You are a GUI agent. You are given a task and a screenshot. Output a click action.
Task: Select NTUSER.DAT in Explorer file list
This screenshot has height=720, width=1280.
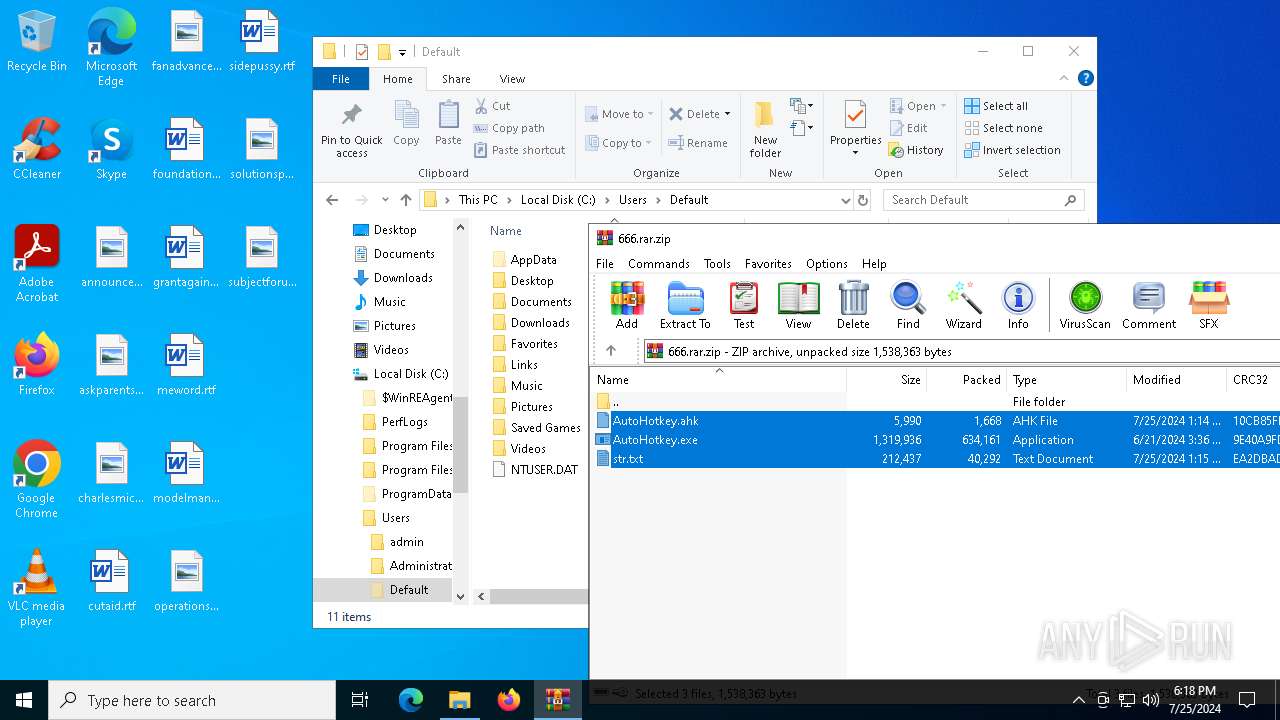point(544,469)
